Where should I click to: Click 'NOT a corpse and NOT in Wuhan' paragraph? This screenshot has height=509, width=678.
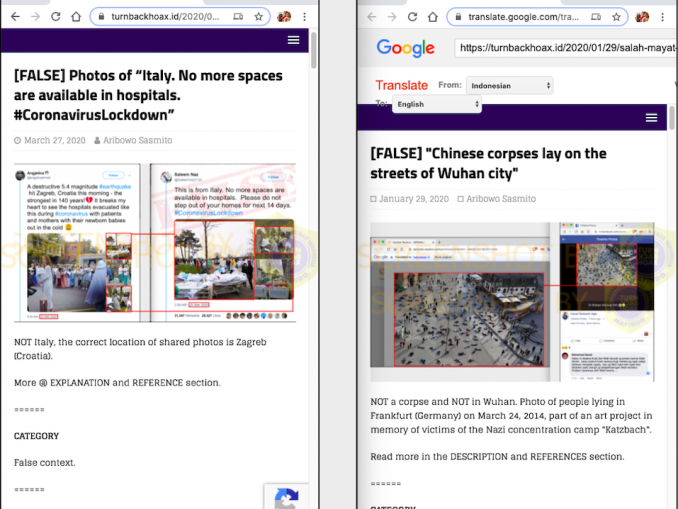512,416
